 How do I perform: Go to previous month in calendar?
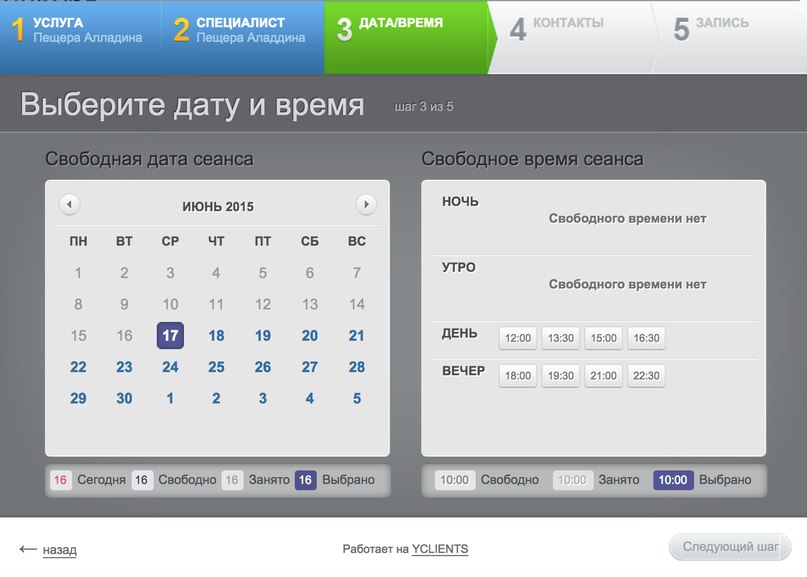point(69,204)
